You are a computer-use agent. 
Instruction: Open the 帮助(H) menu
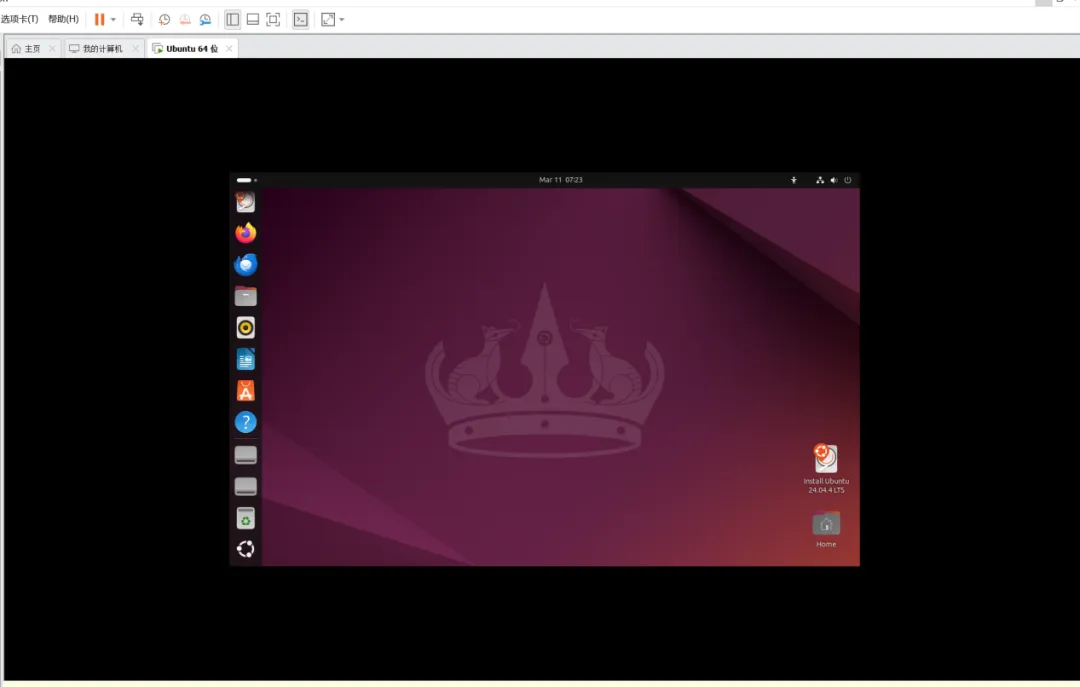63,19
